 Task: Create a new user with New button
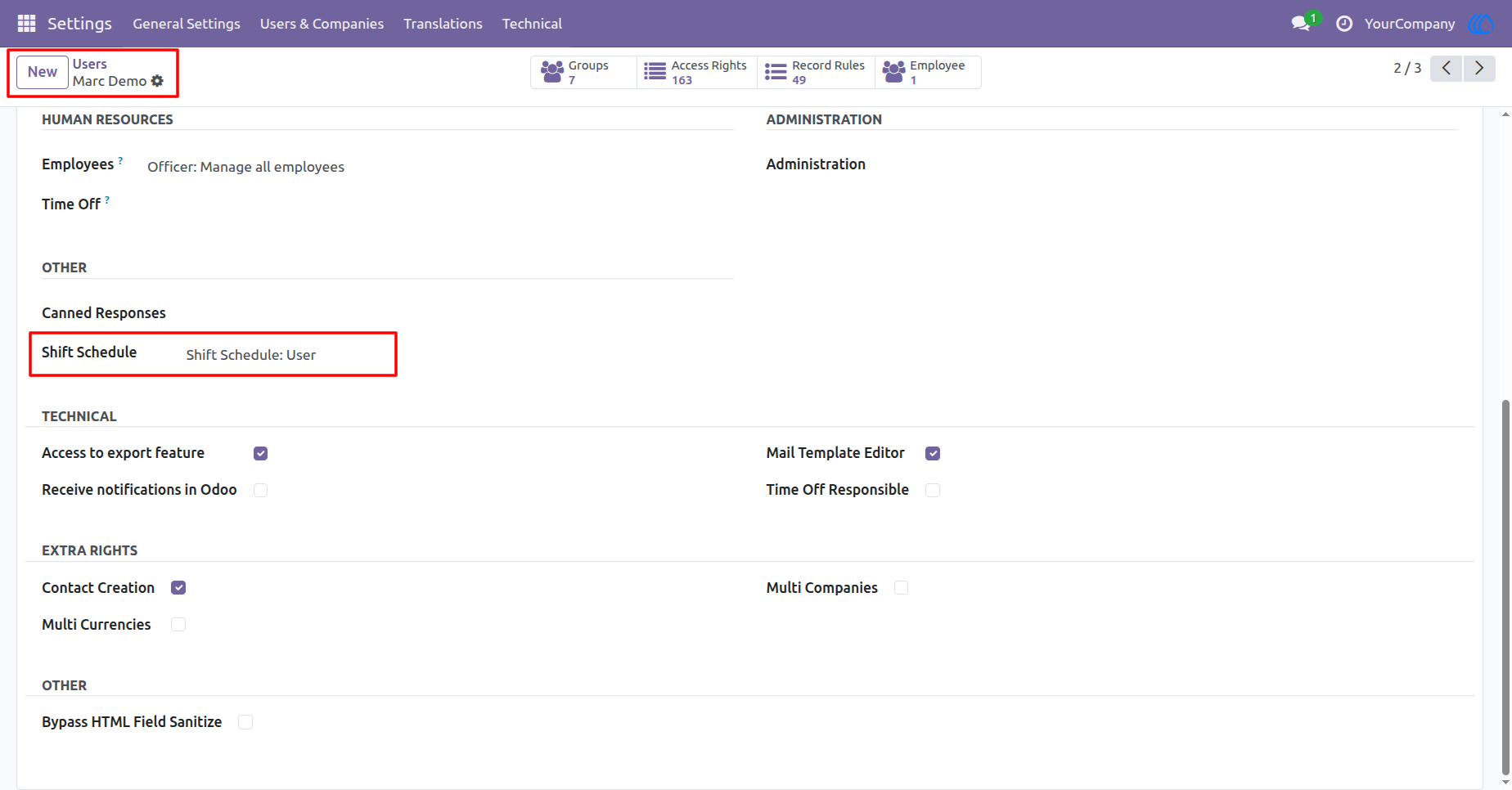43,72
